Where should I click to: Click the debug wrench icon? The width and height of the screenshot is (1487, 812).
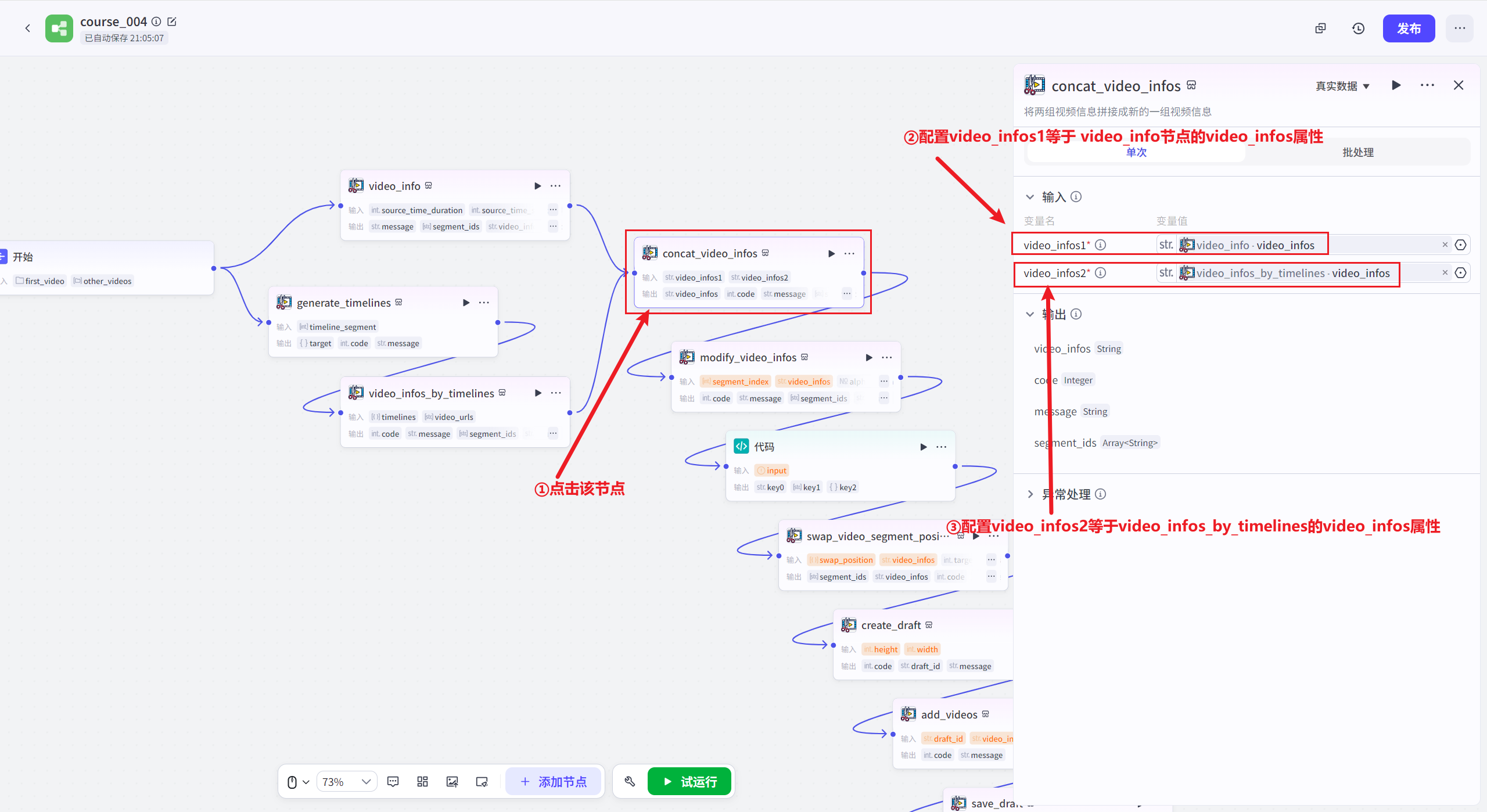pos(630,781)
